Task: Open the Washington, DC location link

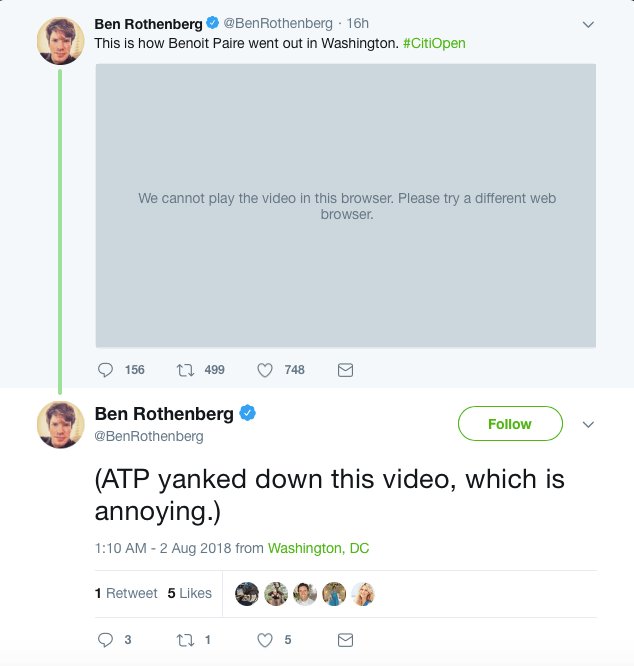Action: pos(318,548)
